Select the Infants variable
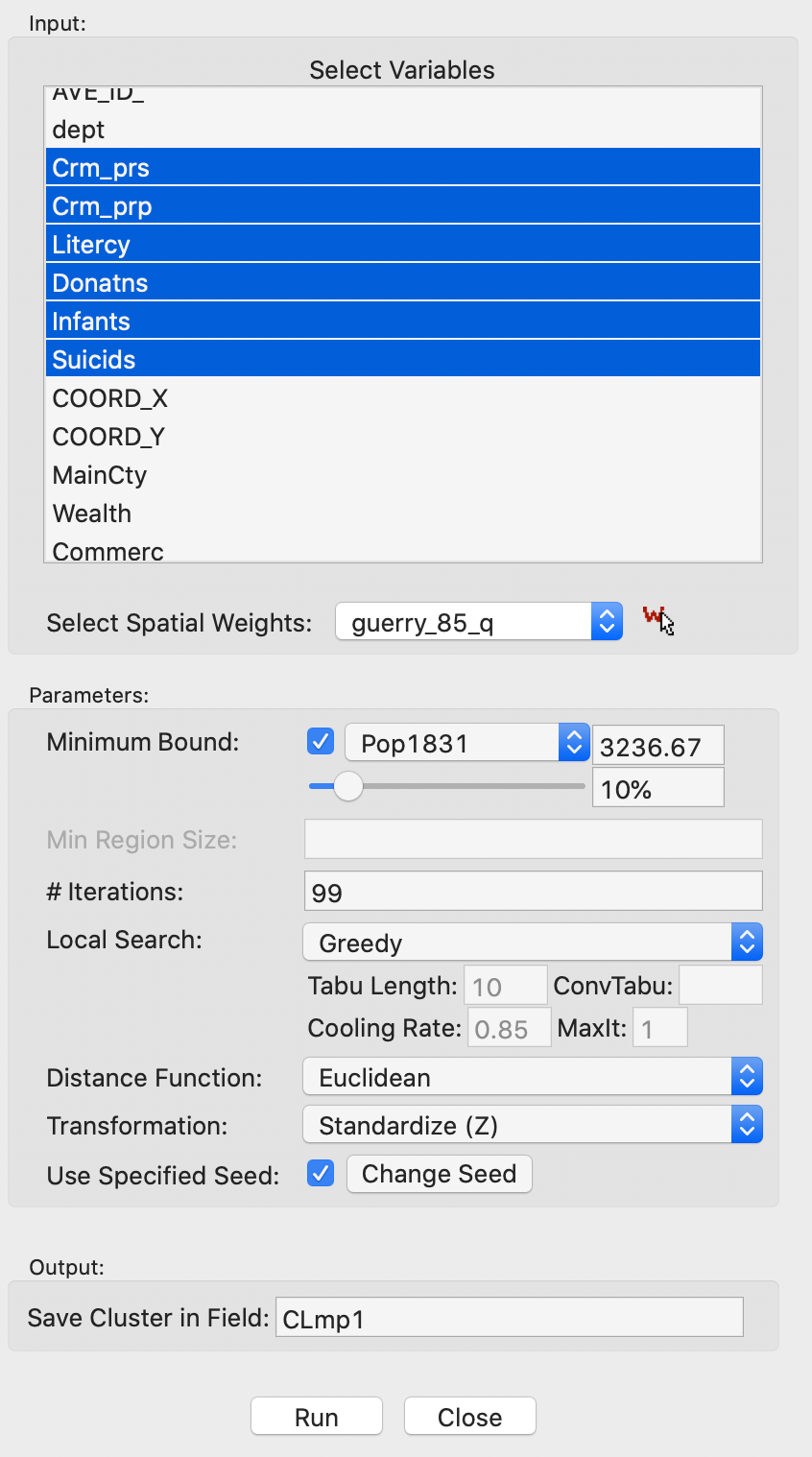 tap(403, 321)
